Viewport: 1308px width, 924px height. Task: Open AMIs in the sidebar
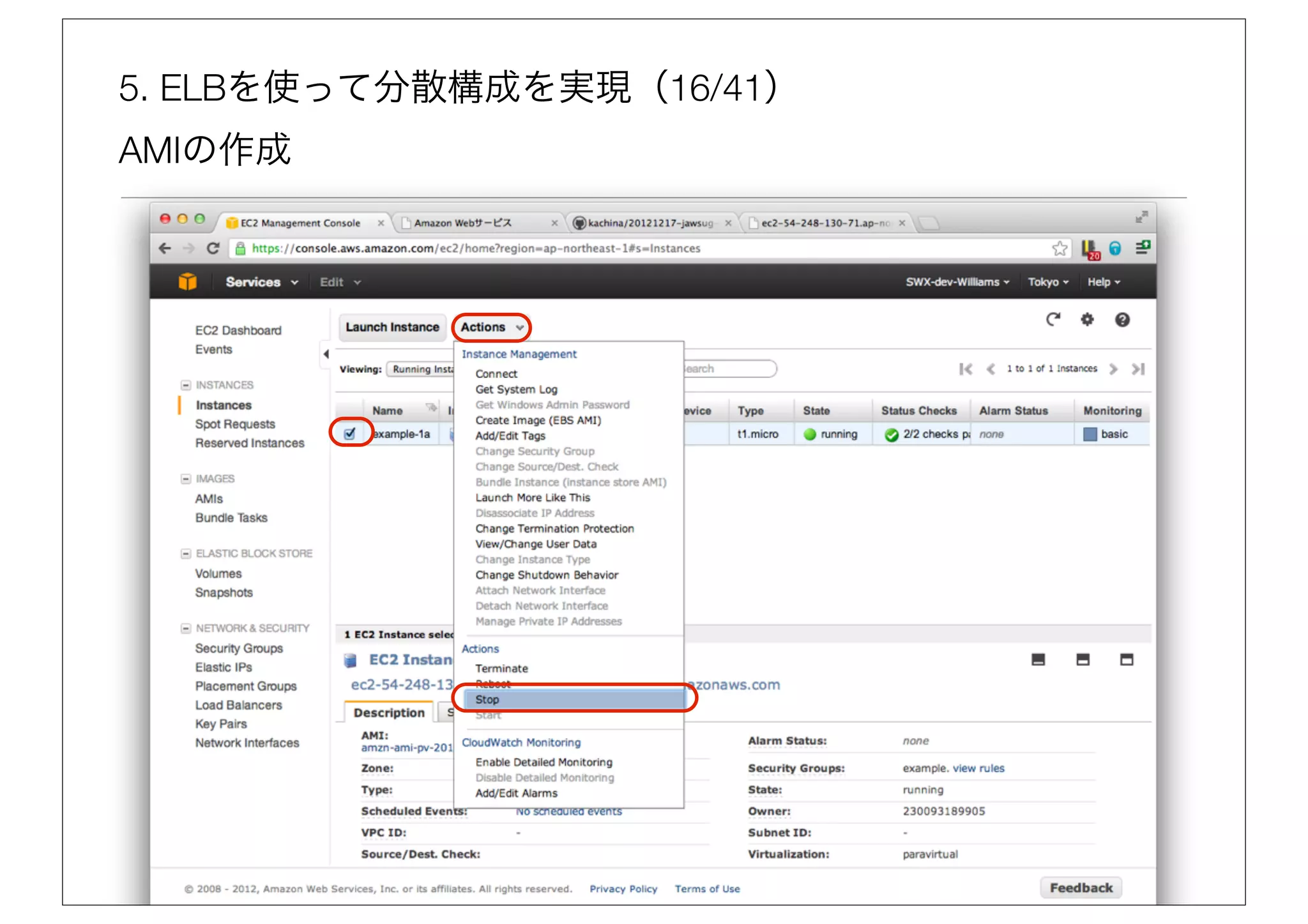point(209,499)
